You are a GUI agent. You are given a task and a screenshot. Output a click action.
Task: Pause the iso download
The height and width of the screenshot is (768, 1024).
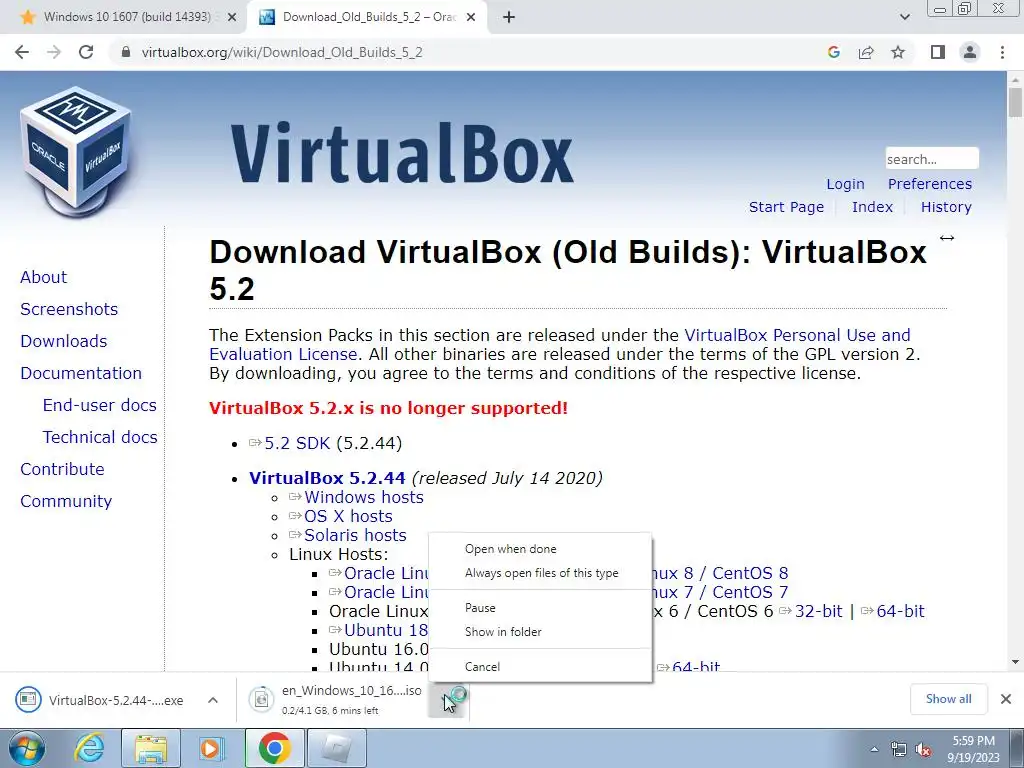pyautogui.click(x=480, y=608)
